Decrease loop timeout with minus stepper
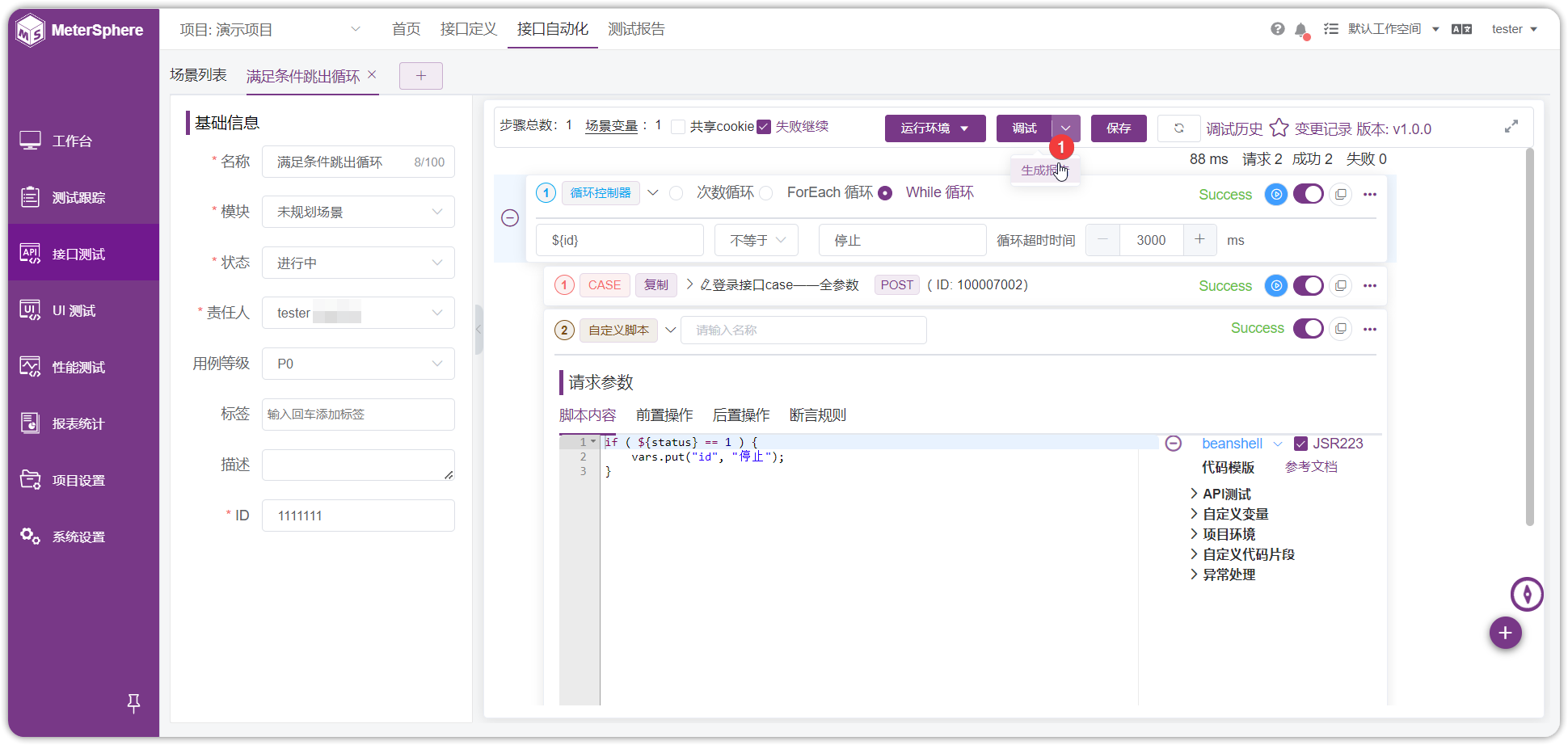The height and width of the screenshot is (745, 1568). point(1102,240)
